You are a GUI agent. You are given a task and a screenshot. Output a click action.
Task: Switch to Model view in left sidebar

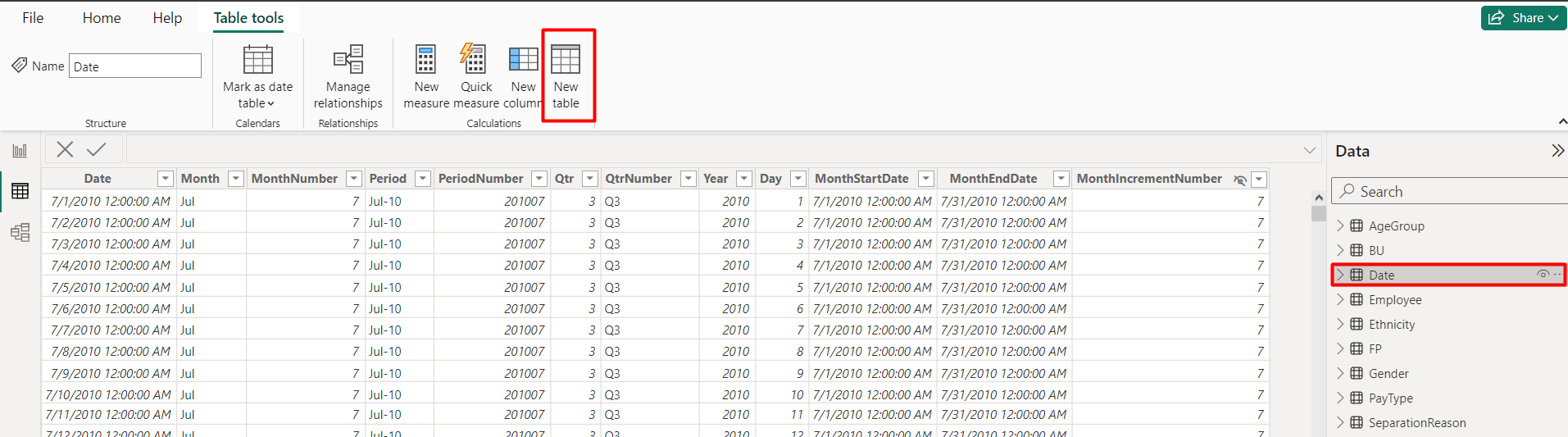click(x=20, y=232)
